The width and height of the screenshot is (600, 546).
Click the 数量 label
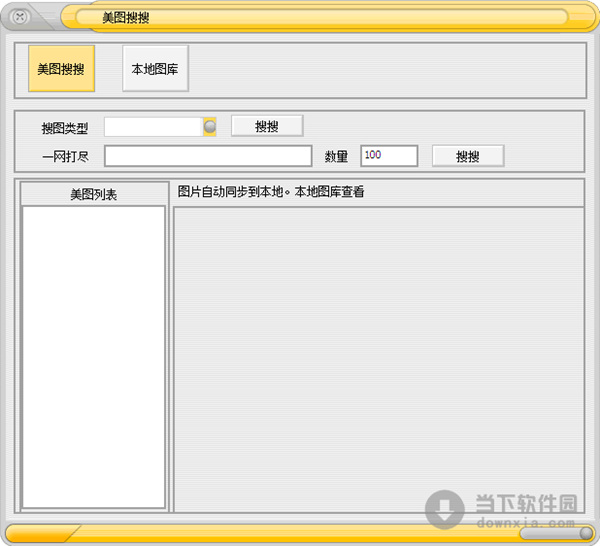point(336,156)
